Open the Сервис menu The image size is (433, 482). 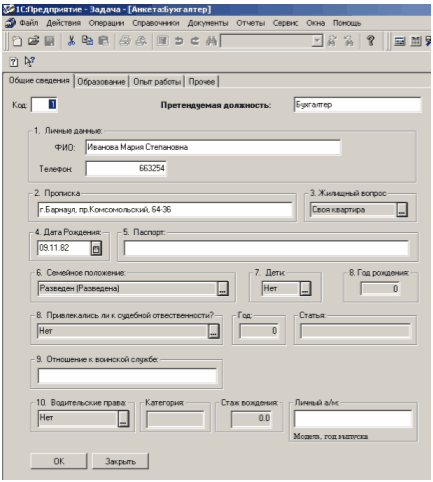(285, 23)
